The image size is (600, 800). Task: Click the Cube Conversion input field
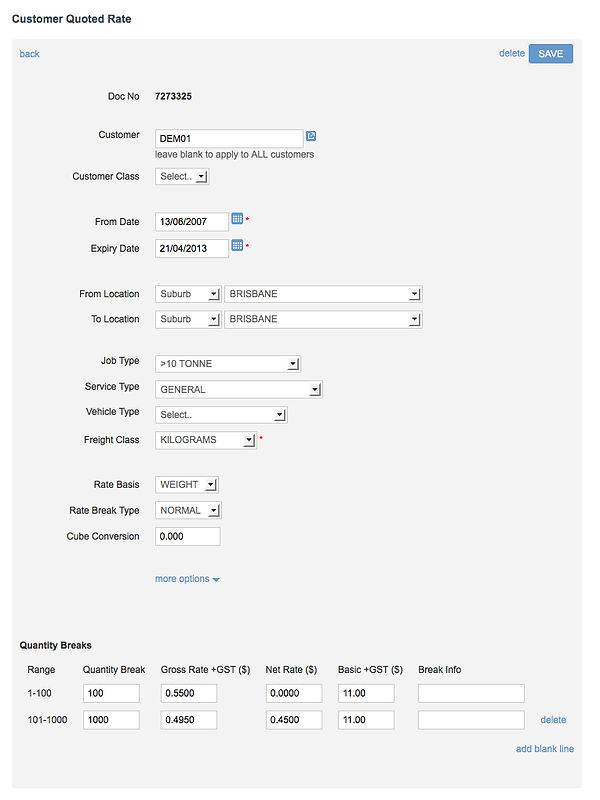[x=188, y=536]
